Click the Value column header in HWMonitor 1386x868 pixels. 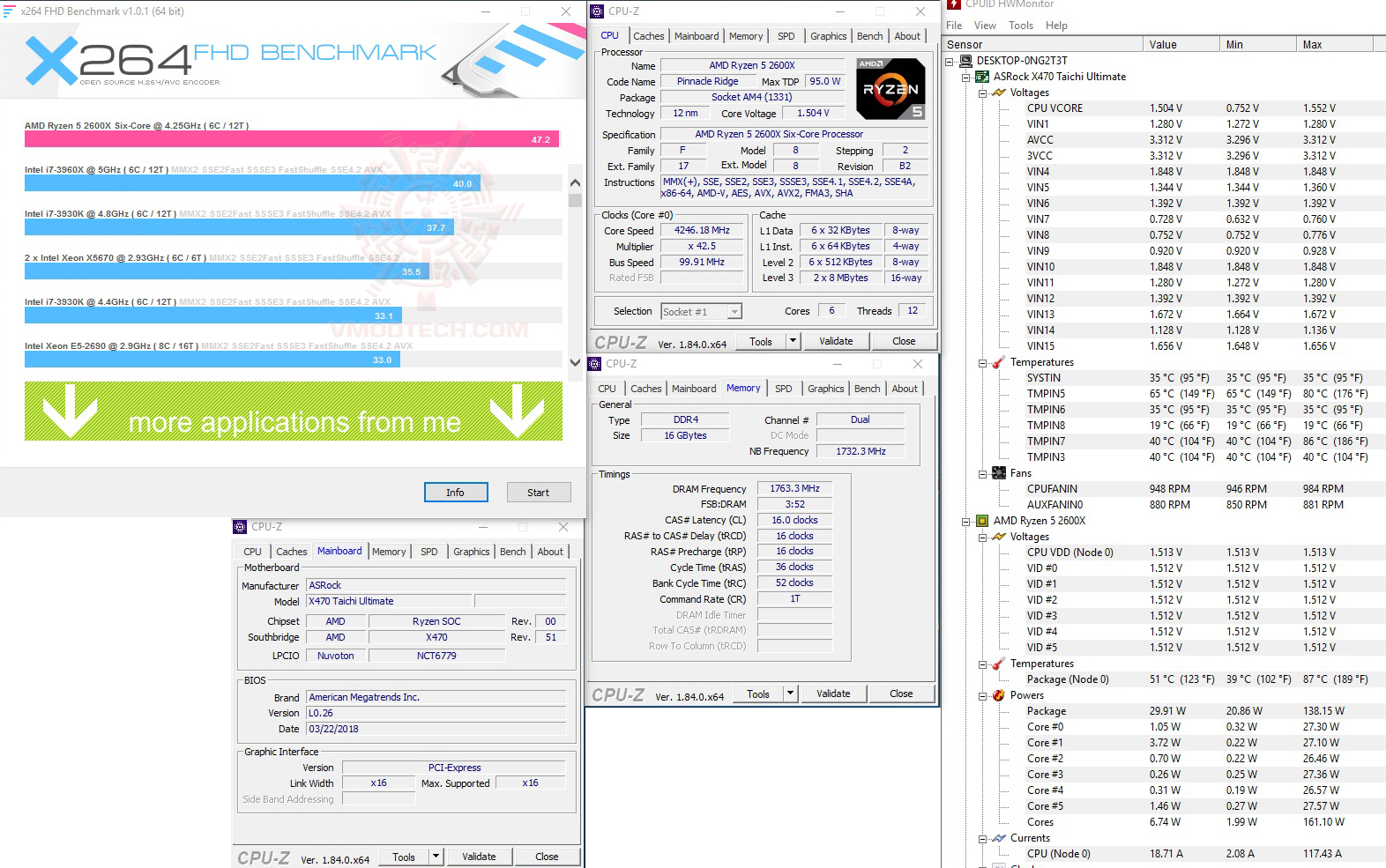point(1182,44)
